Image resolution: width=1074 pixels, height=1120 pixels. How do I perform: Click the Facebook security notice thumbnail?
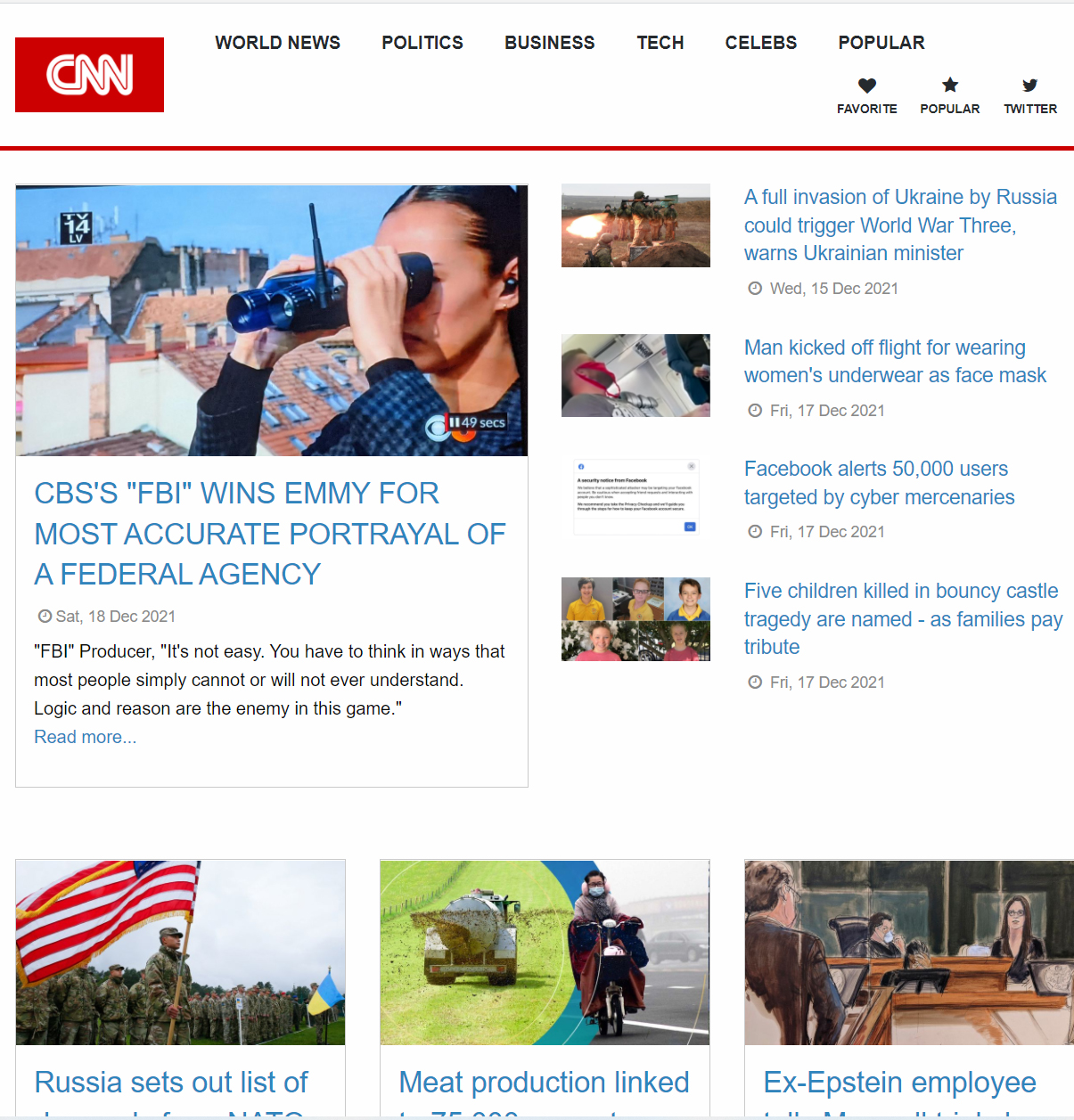(x=635, y=497)
